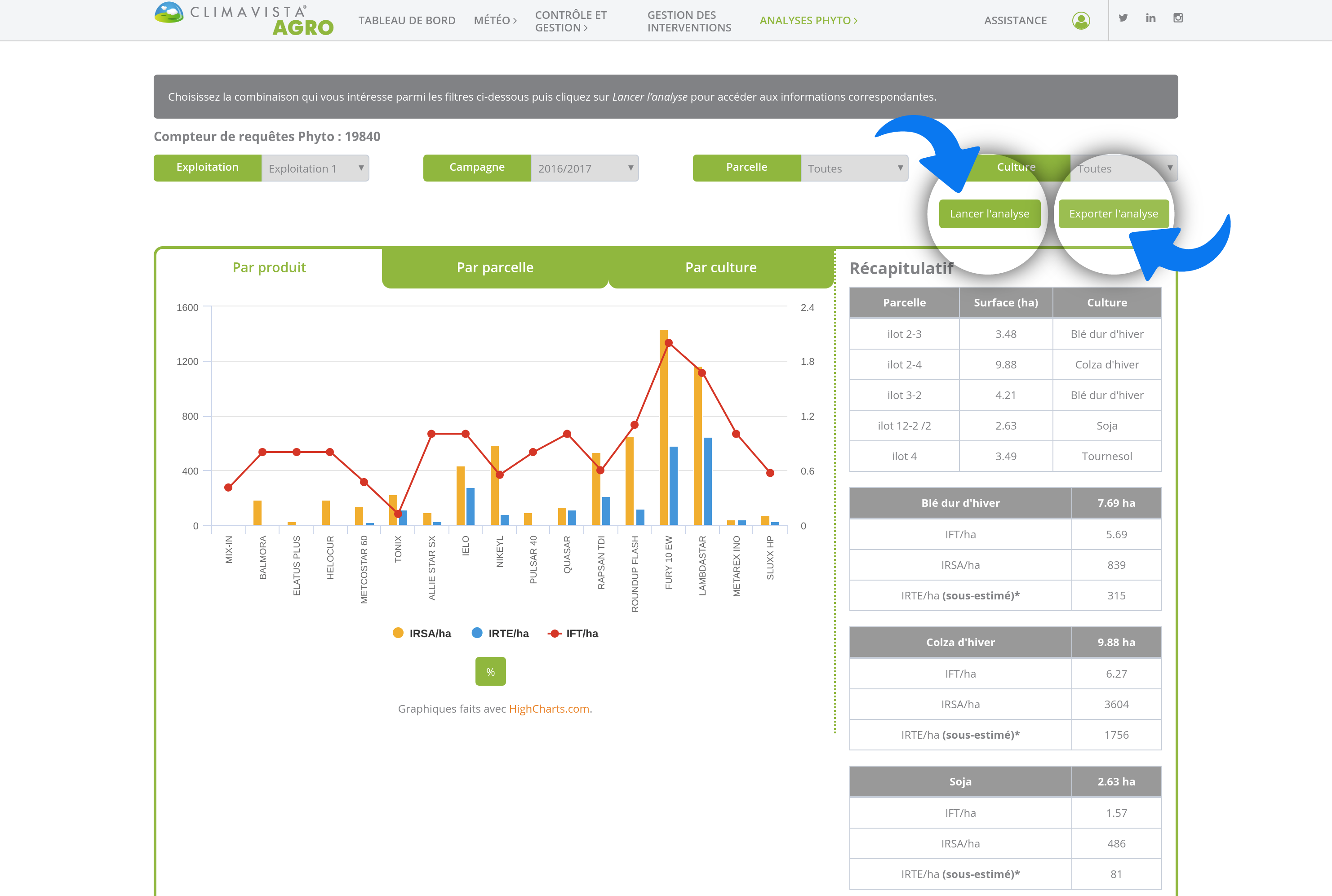
Task: Click the Campagne filter label
Action: point(477,168)
